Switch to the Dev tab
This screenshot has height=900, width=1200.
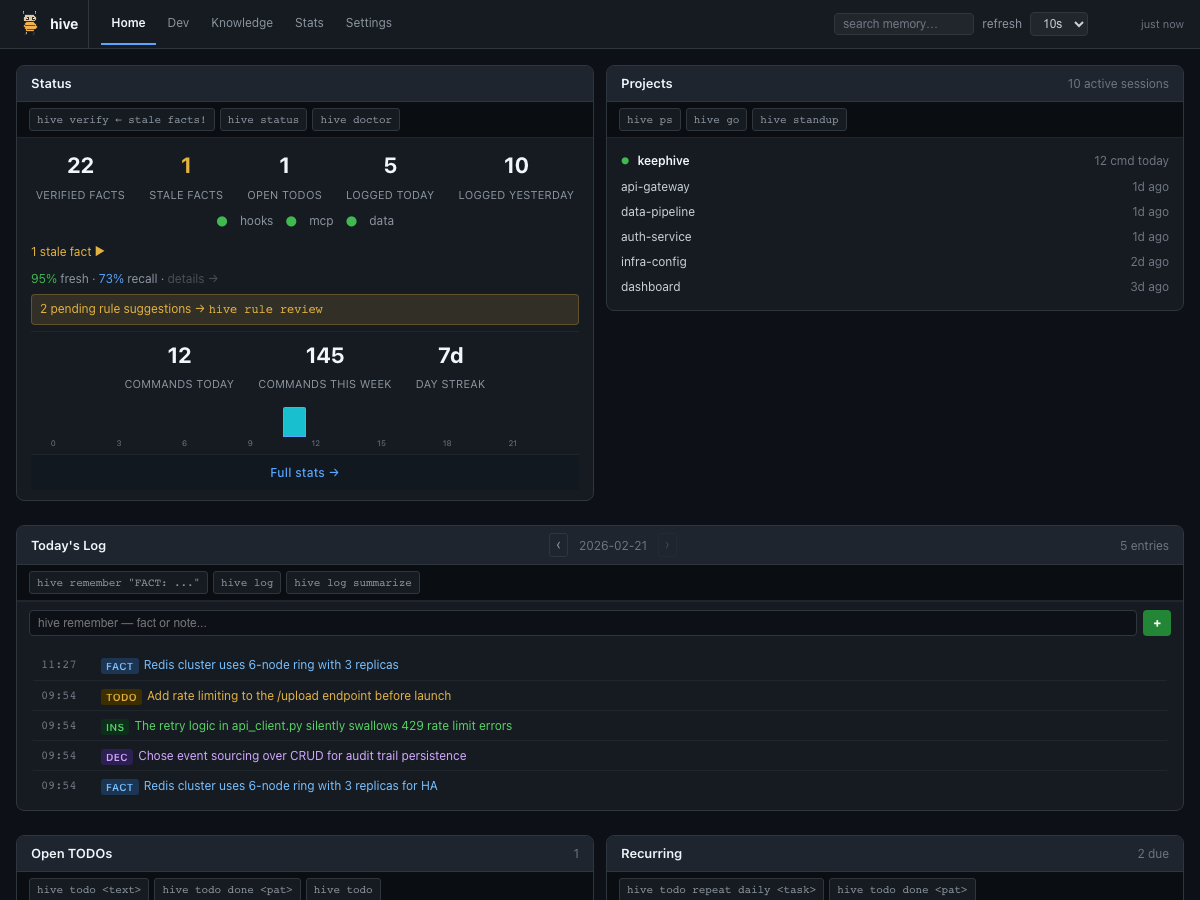178,23
